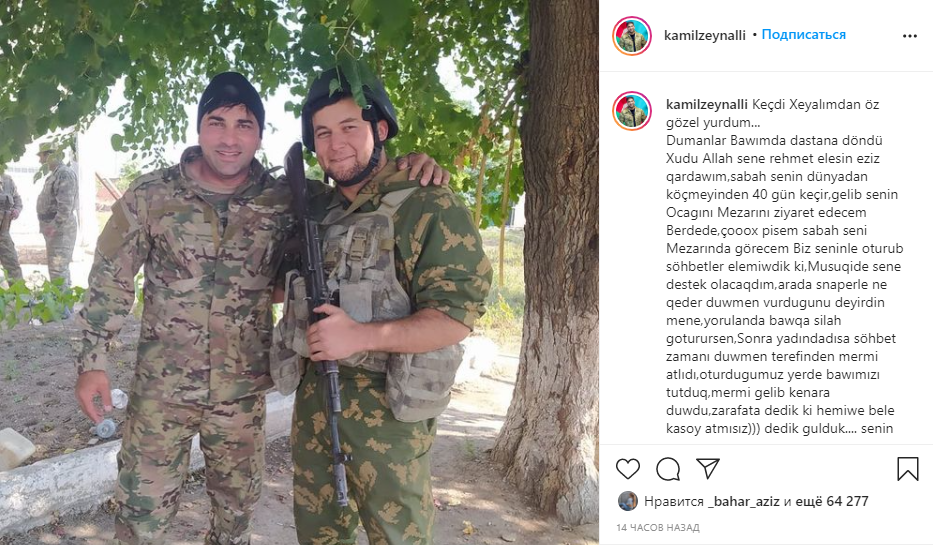Share the post using the paper plane icon
Screen dimensions: 933x545
point(708,469)
